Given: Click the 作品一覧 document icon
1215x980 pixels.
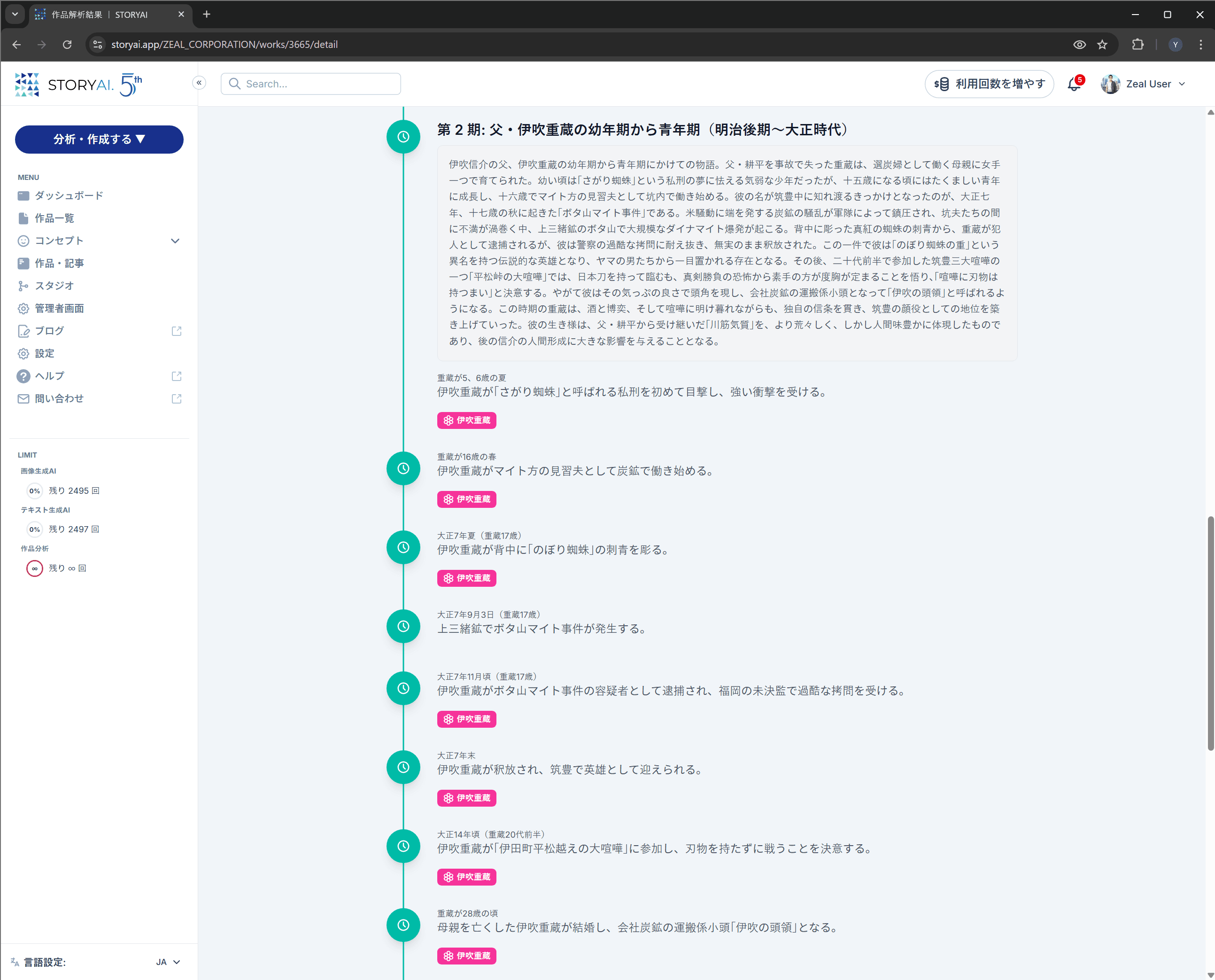Looking at the screenshot, I should click(x=23, y=218).
